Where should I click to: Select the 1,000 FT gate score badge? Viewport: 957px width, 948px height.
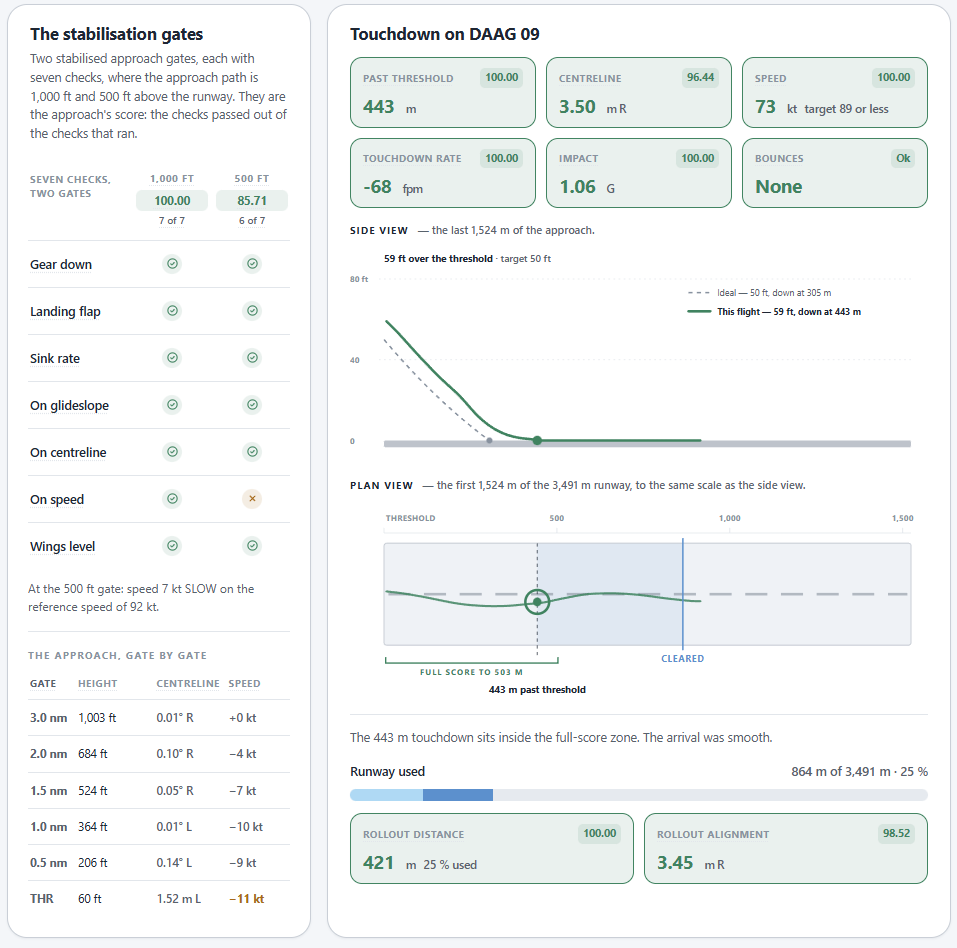click(x=172, y=200)
